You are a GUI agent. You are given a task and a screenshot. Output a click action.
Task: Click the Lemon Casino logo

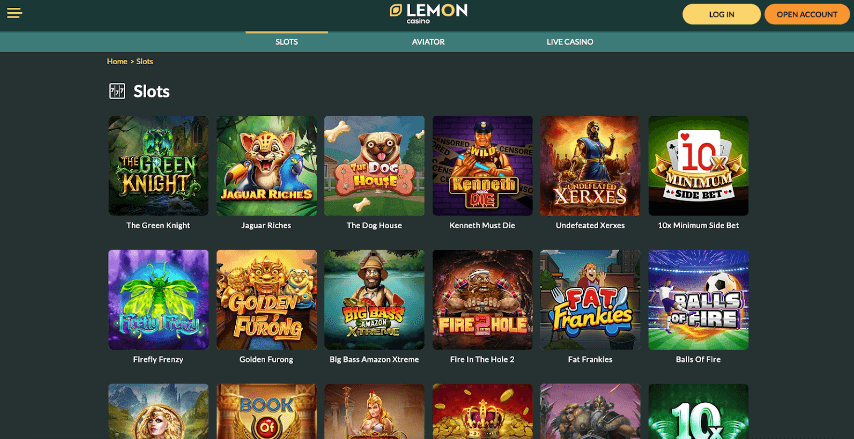[x=428, y=13]
